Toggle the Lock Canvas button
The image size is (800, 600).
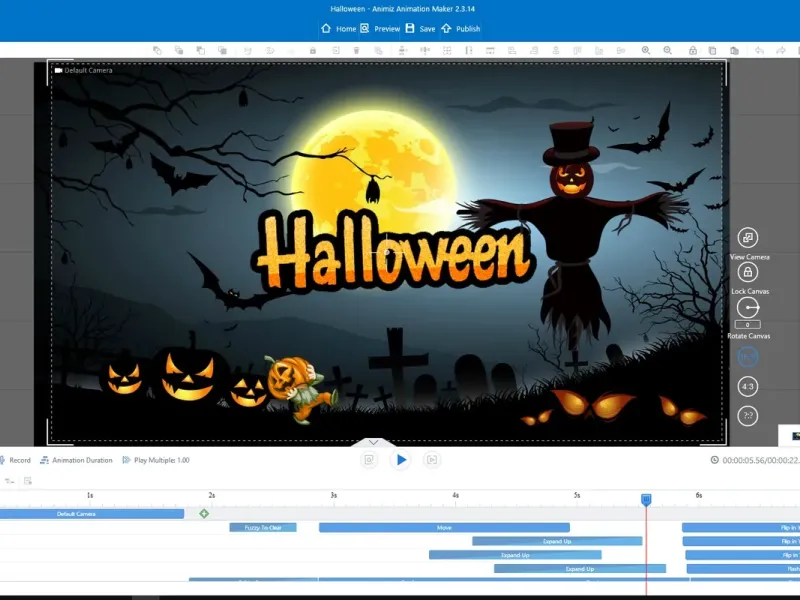747,272
